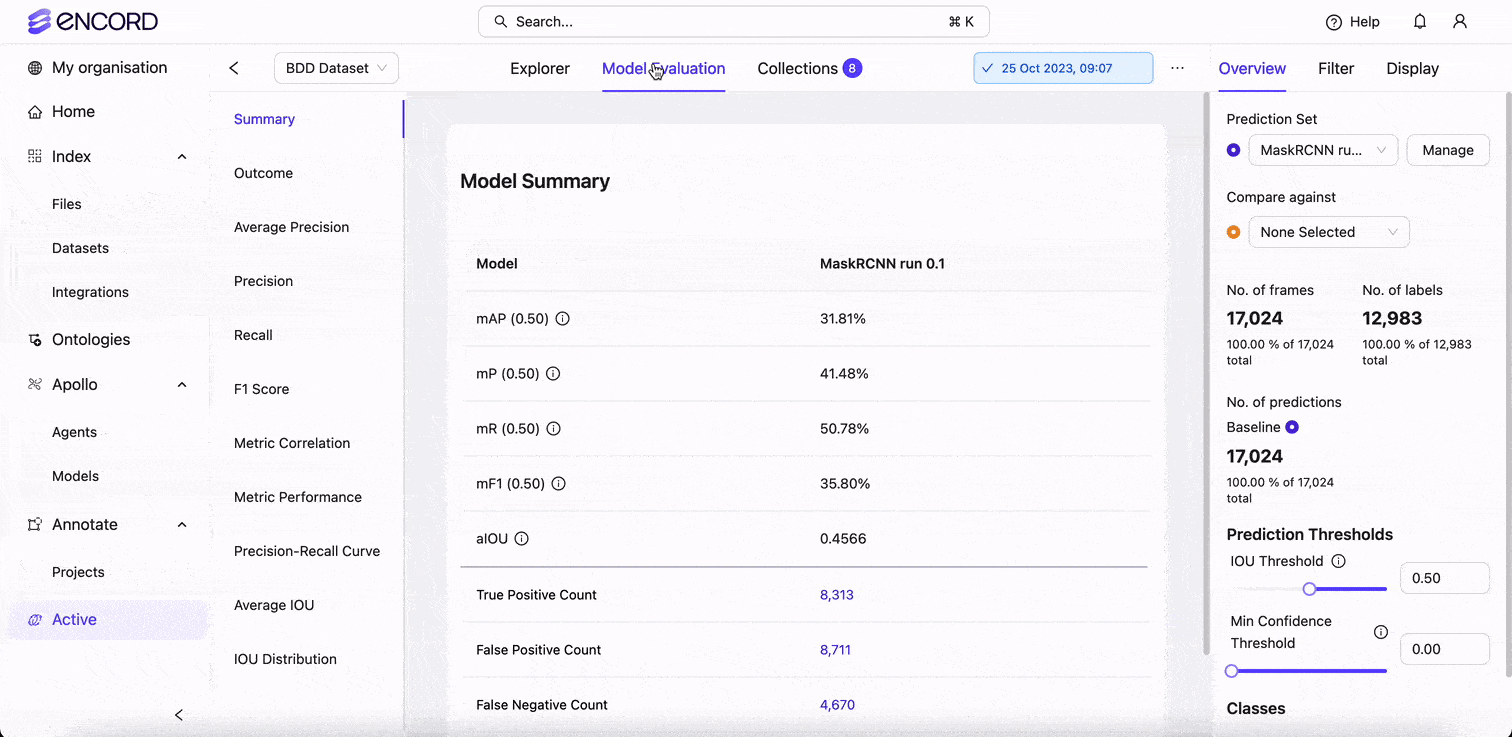Screen dimensions: 1512x737
Task: Click the IOU Threshold slider handle
Action: (x=1309, y=589)
